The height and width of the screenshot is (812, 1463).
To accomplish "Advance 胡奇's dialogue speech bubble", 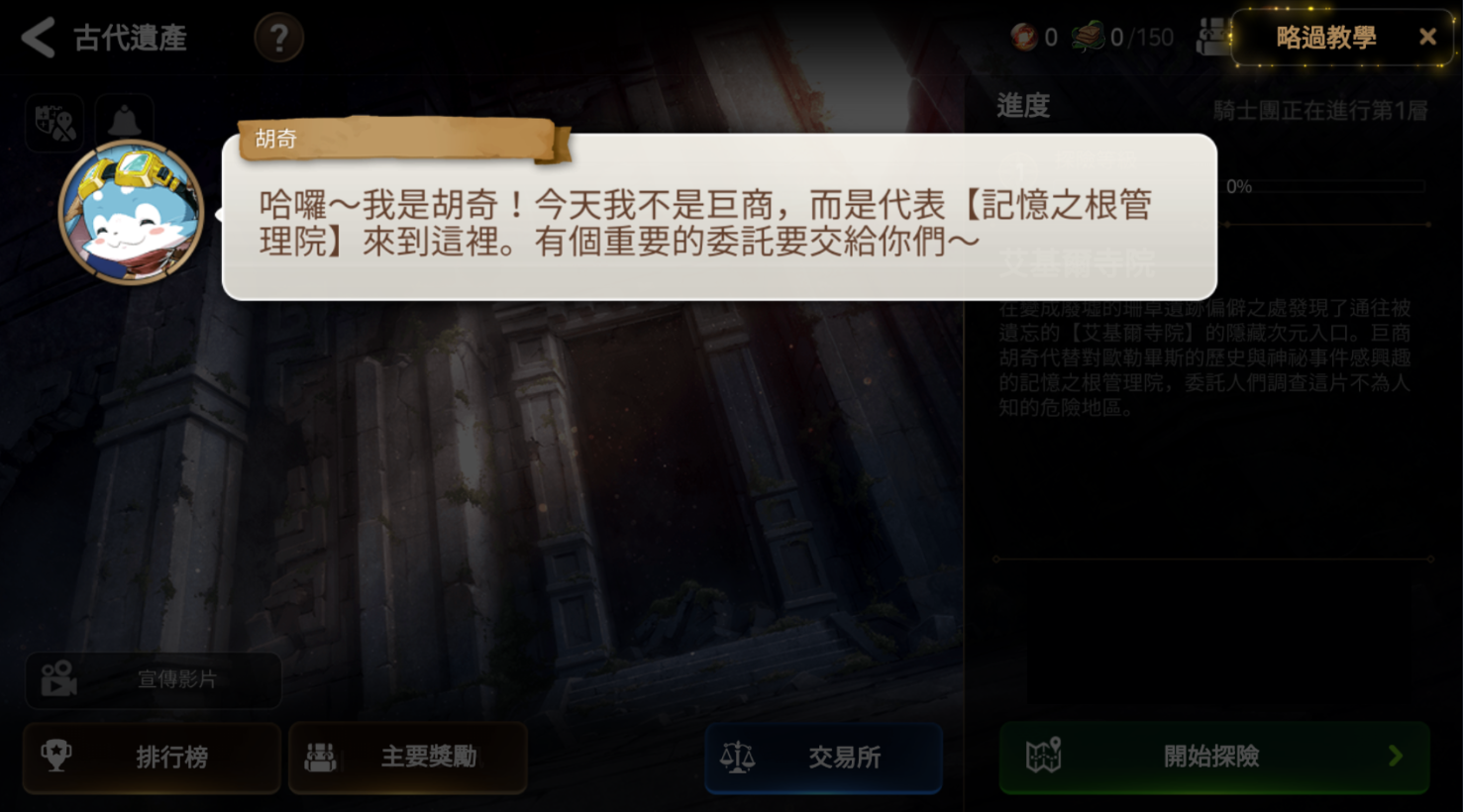I will click(719, 217).
